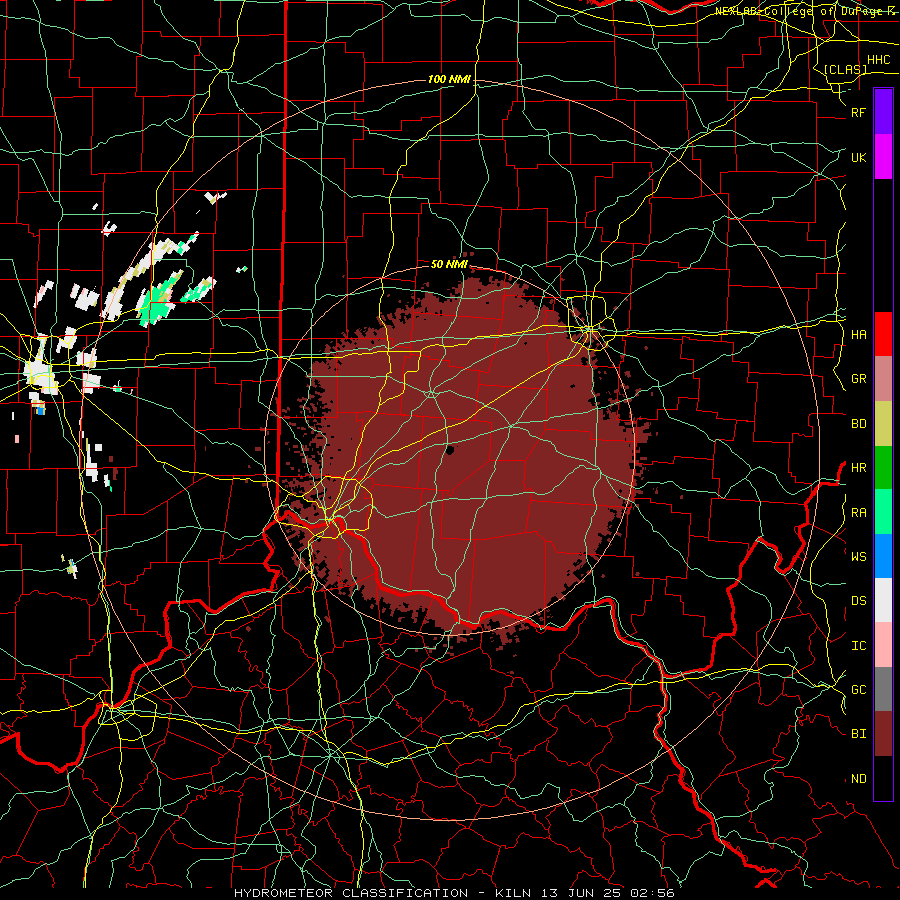Click the [CLAS] units label
The width and height of the screenshot is (900, 900).
pos(845,69)
